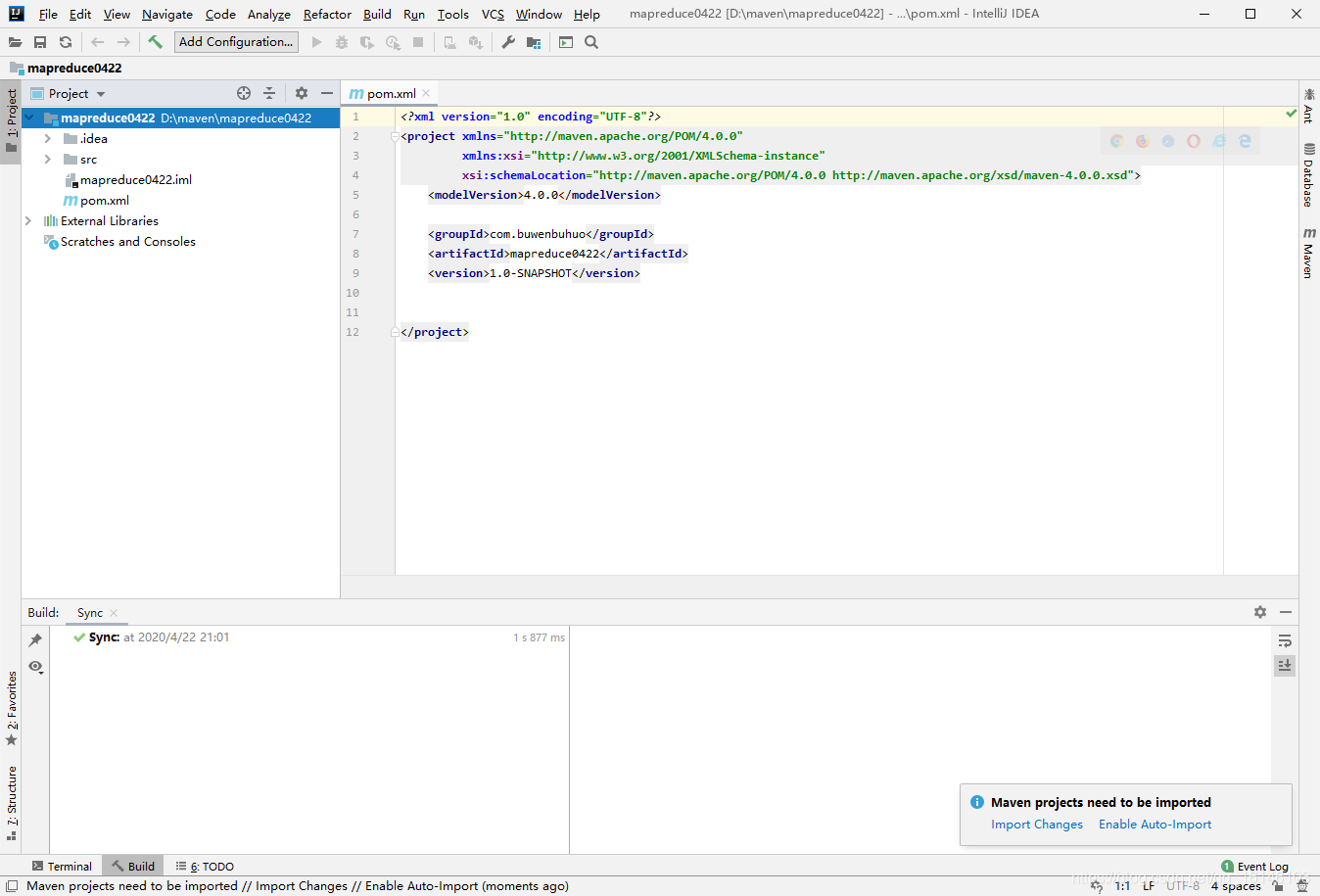Open Project panel gear options
1320x896 pixels.
302,93
